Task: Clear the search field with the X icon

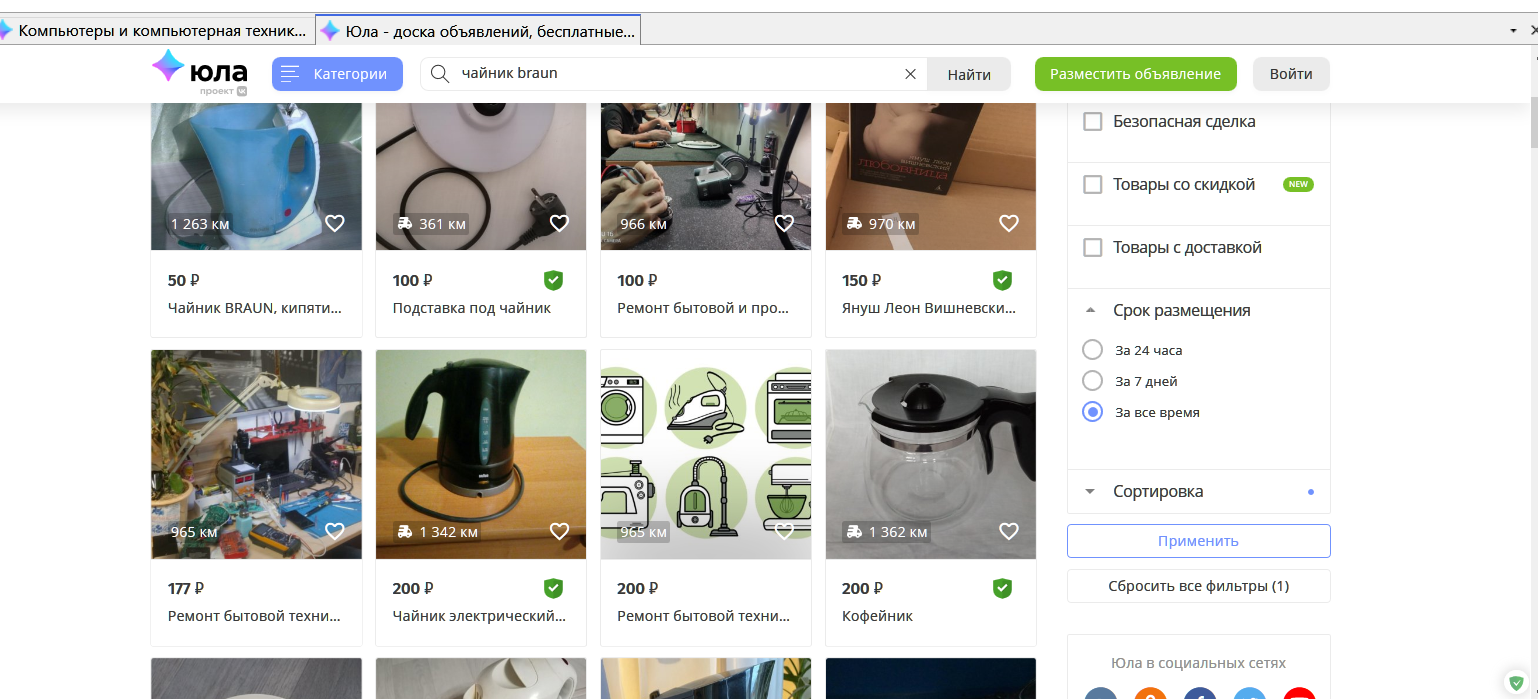Action: coord(910,73)
